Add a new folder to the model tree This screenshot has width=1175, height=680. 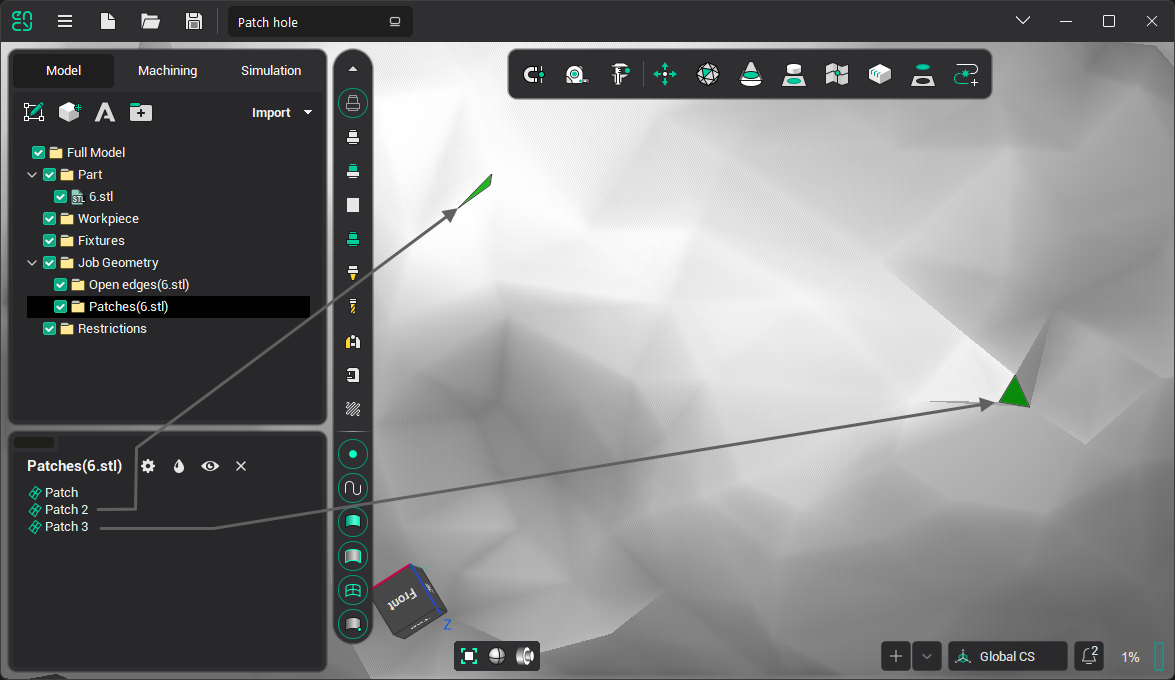click(140, 112)
